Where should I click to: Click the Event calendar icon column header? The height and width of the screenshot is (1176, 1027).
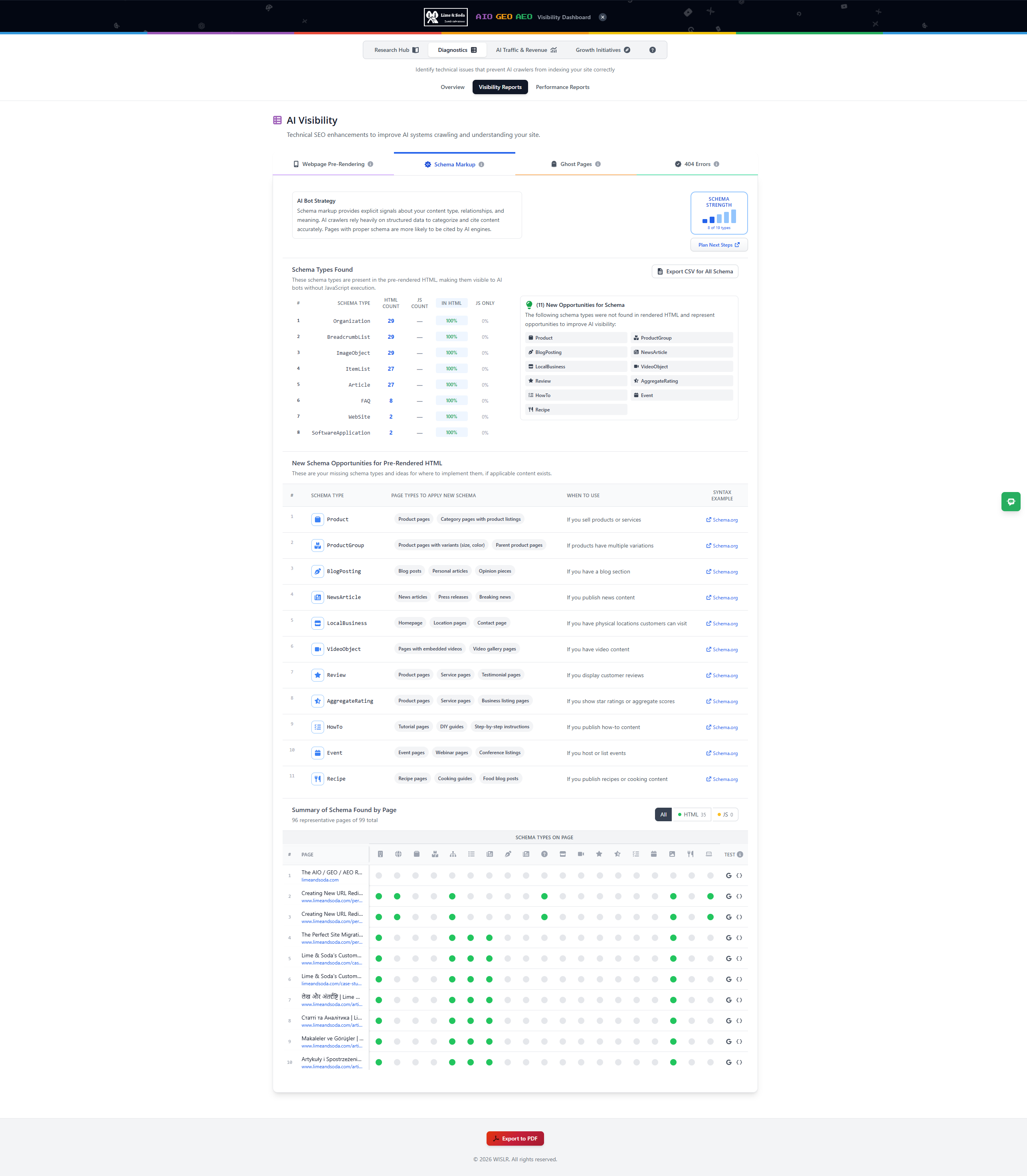(x=655, y=854)
